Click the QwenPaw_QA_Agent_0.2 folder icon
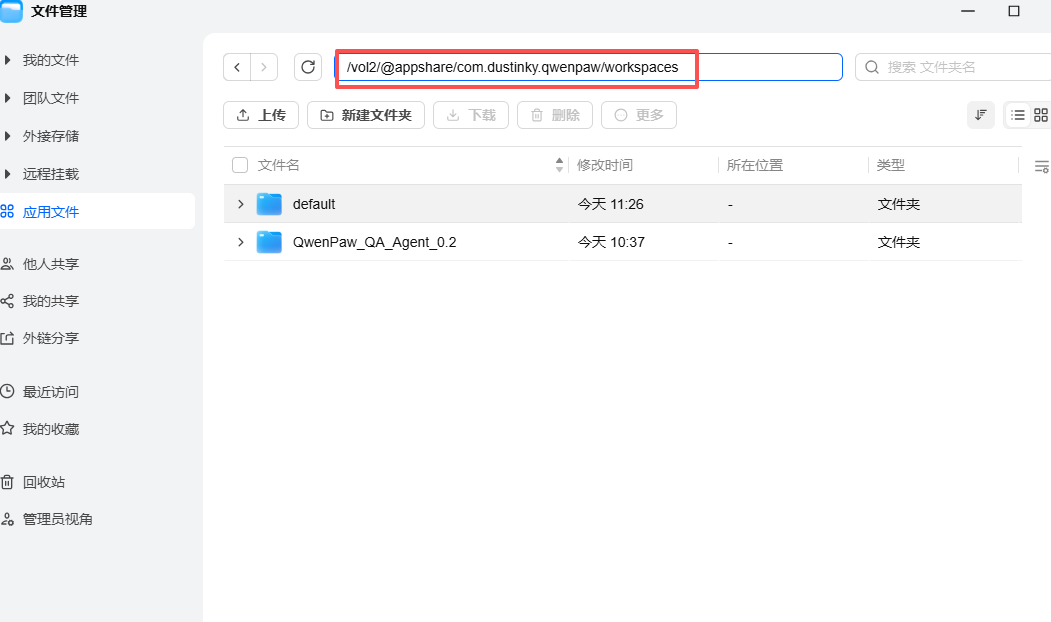Screen dimensions: 1051x622 tap(269, 242)
